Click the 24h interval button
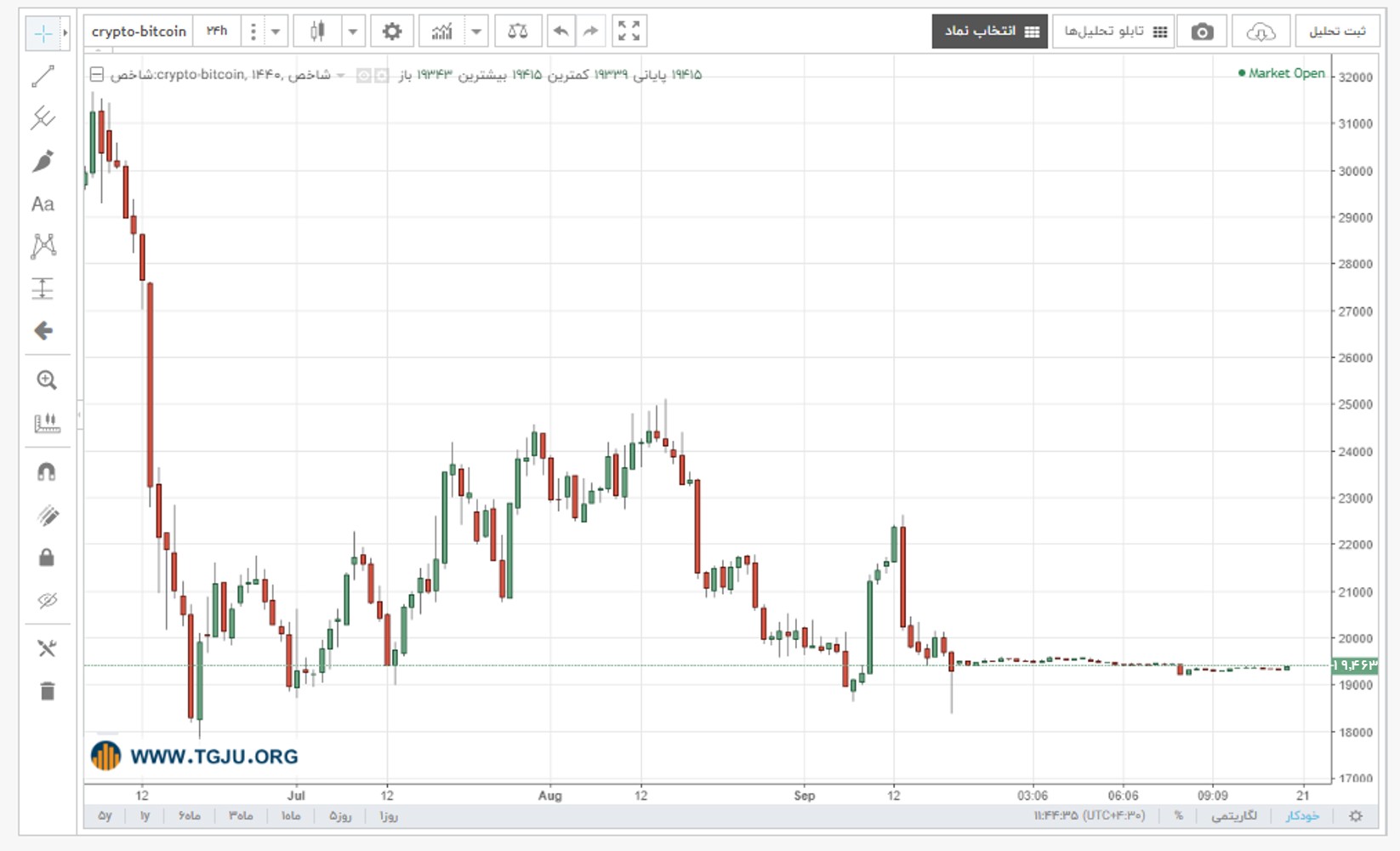Screen dimensions: 1400x851 pyautogui.click(x=217, y=31)
